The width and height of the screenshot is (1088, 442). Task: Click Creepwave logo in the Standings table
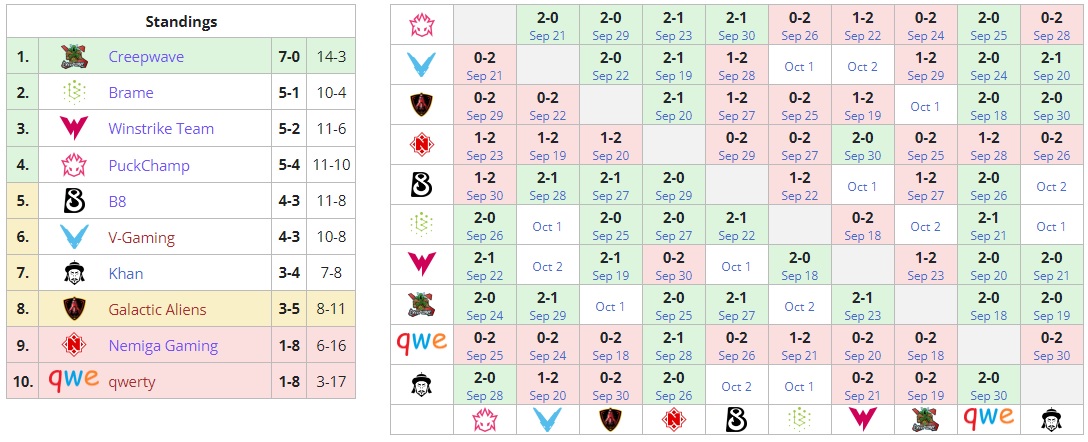pos(74,57)
